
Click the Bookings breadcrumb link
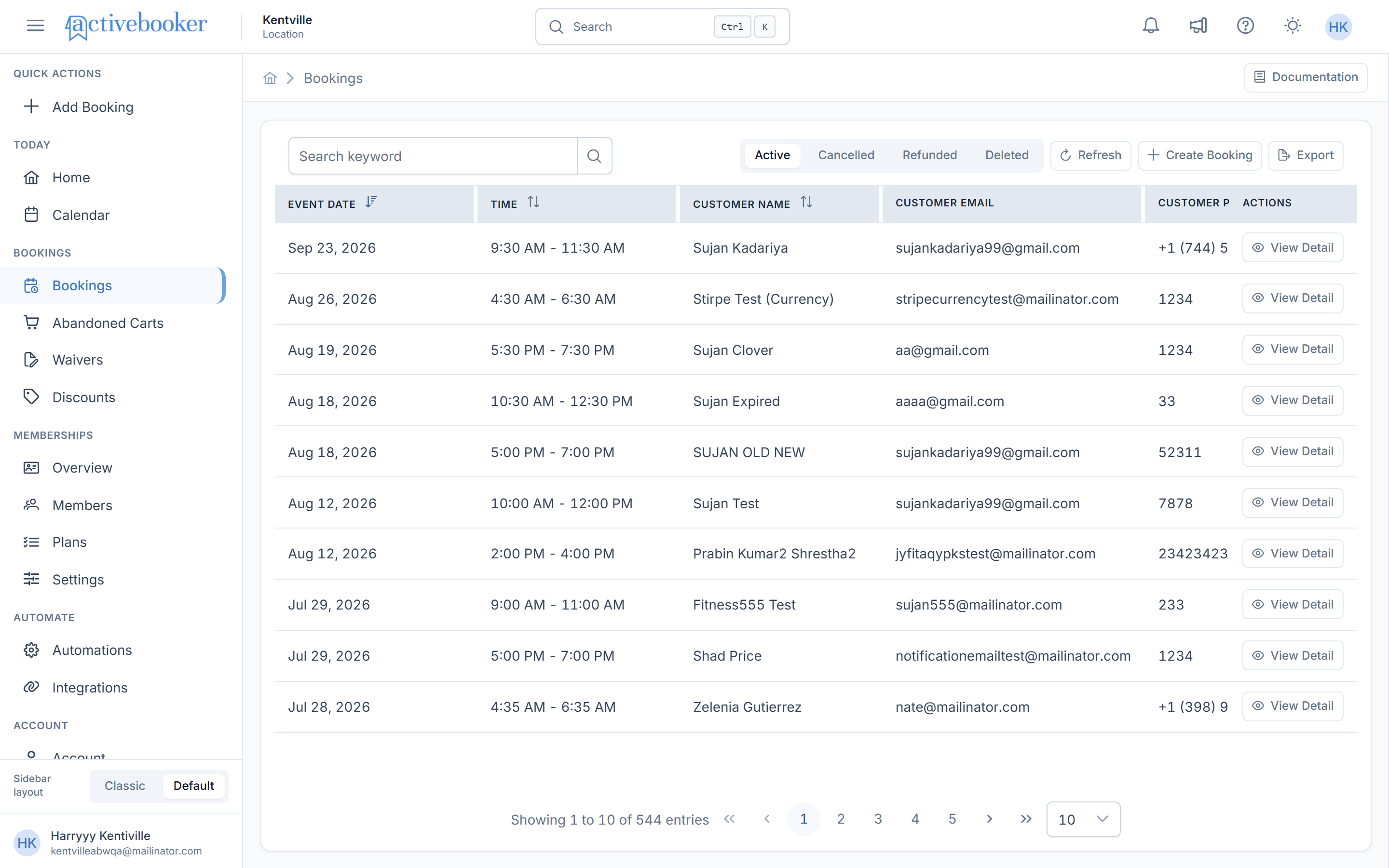[x=333, y=78]
